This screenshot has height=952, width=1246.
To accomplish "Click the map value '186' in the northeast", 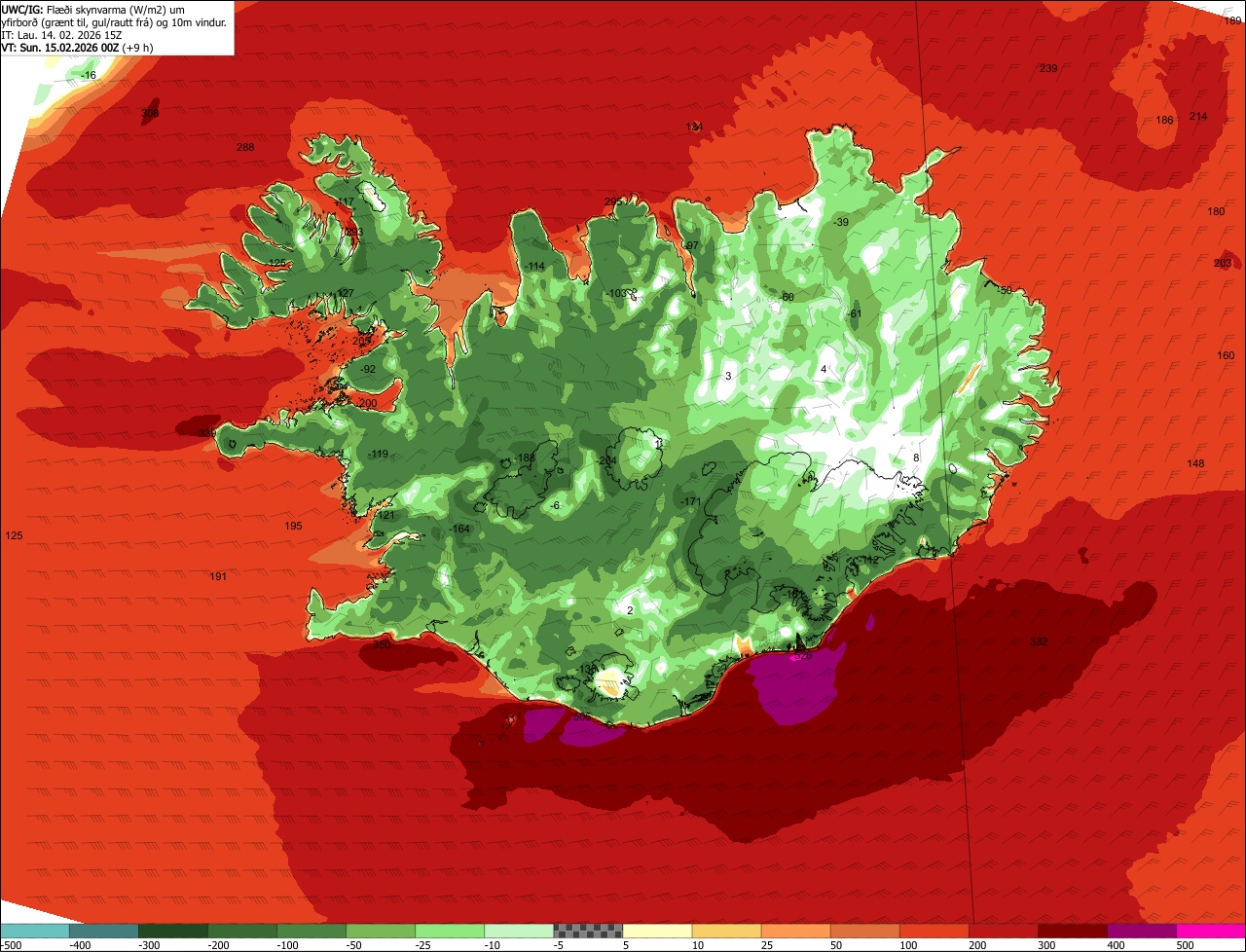I will coord(1164,120).
